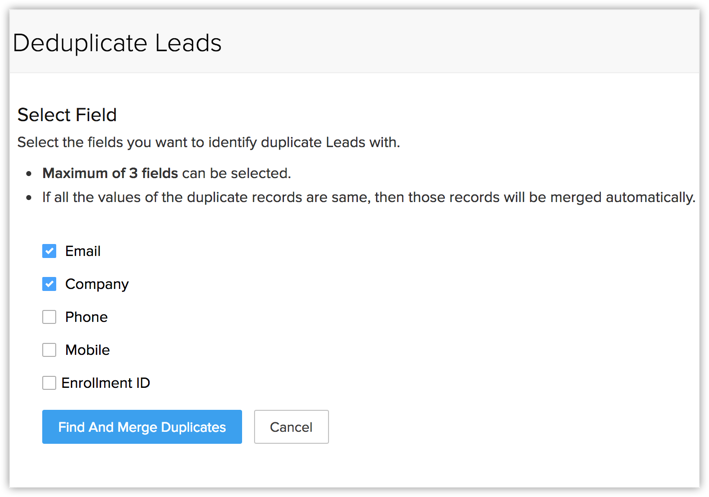Click the bold Maximum of 3 fields text

pos(110,173)
